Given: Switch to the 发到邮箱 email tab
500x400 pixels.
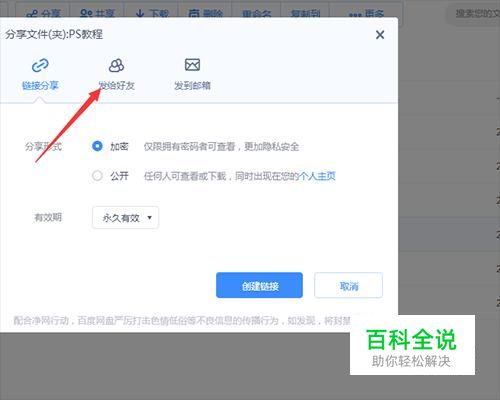Looking at the screenshot, I should click(192, 74).
